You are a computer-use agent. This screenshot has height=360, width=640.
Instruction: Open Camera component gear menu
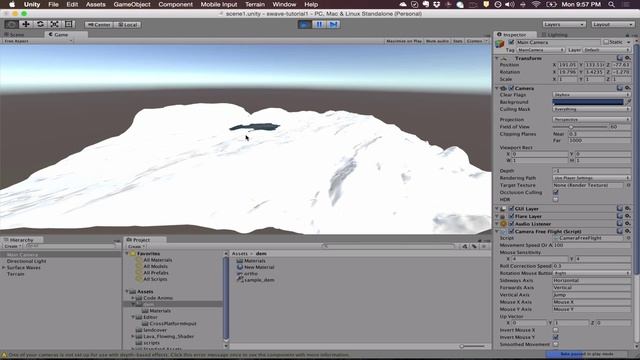[x=628, y=88]
